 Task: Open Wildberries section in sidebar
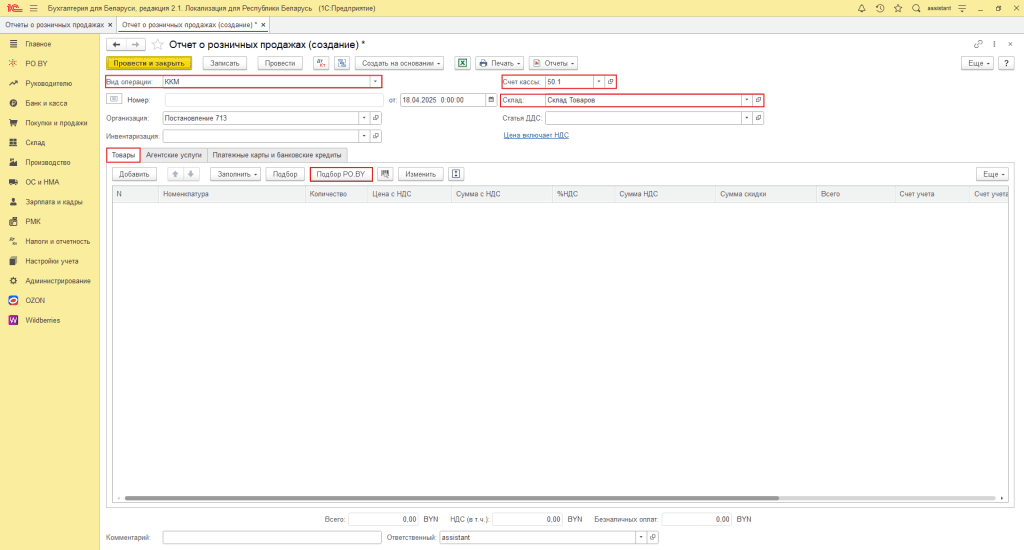(42, 320)
